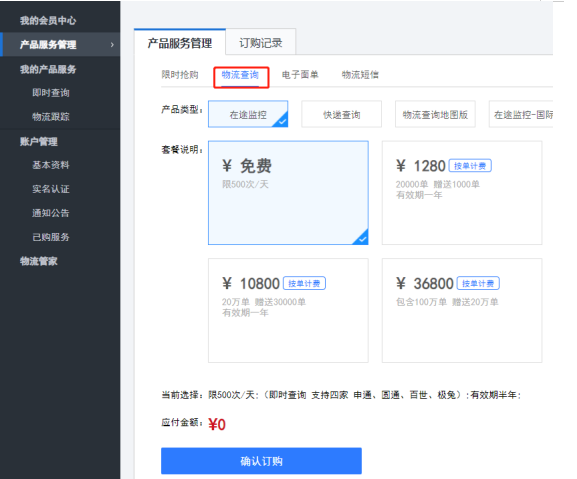Choose 物流查询地图版 product type
This screenshot has width=577, height=479.
click(435, 114)
